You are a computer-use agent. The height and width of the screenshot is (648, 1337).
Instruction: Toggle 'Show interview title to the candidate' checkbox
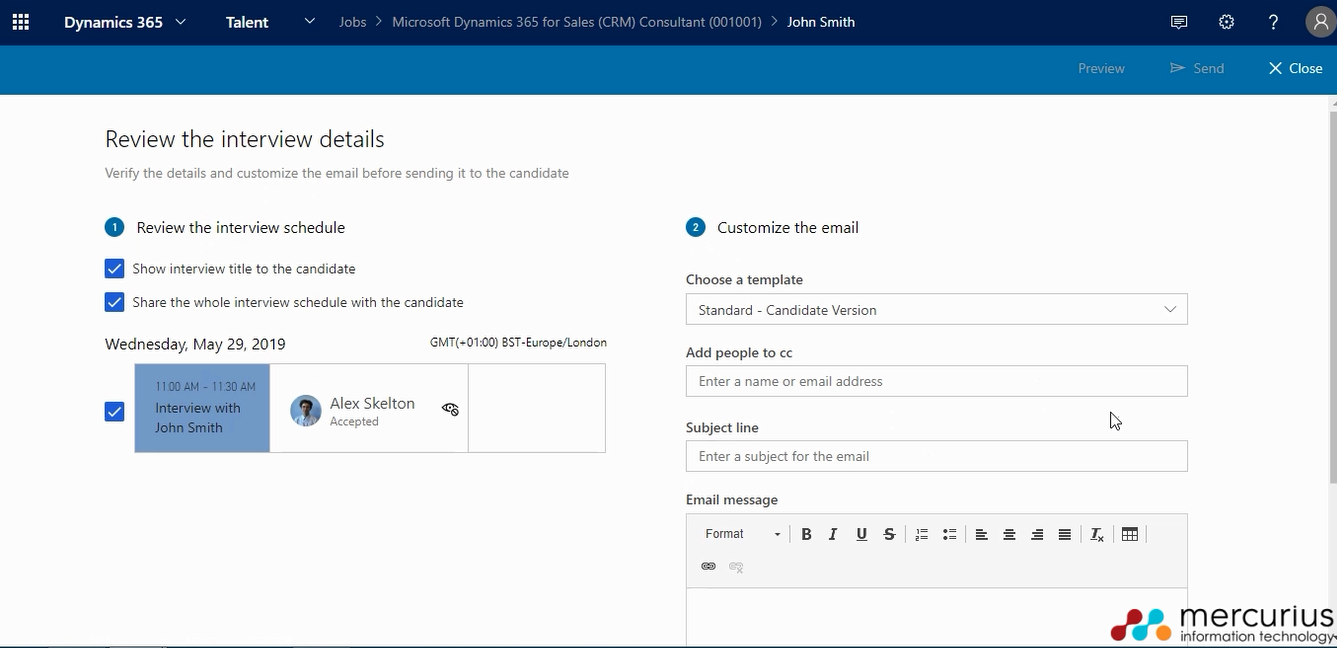(x=114, y=269)
